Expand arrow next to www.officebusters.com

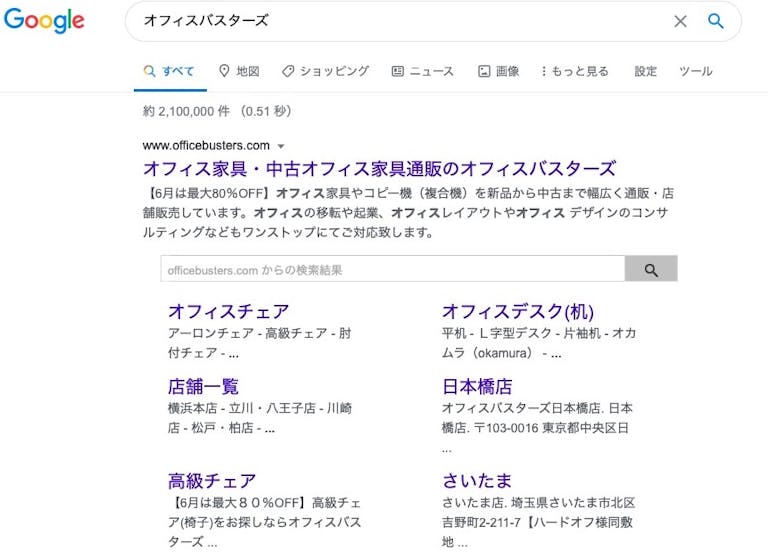(281, 146)
